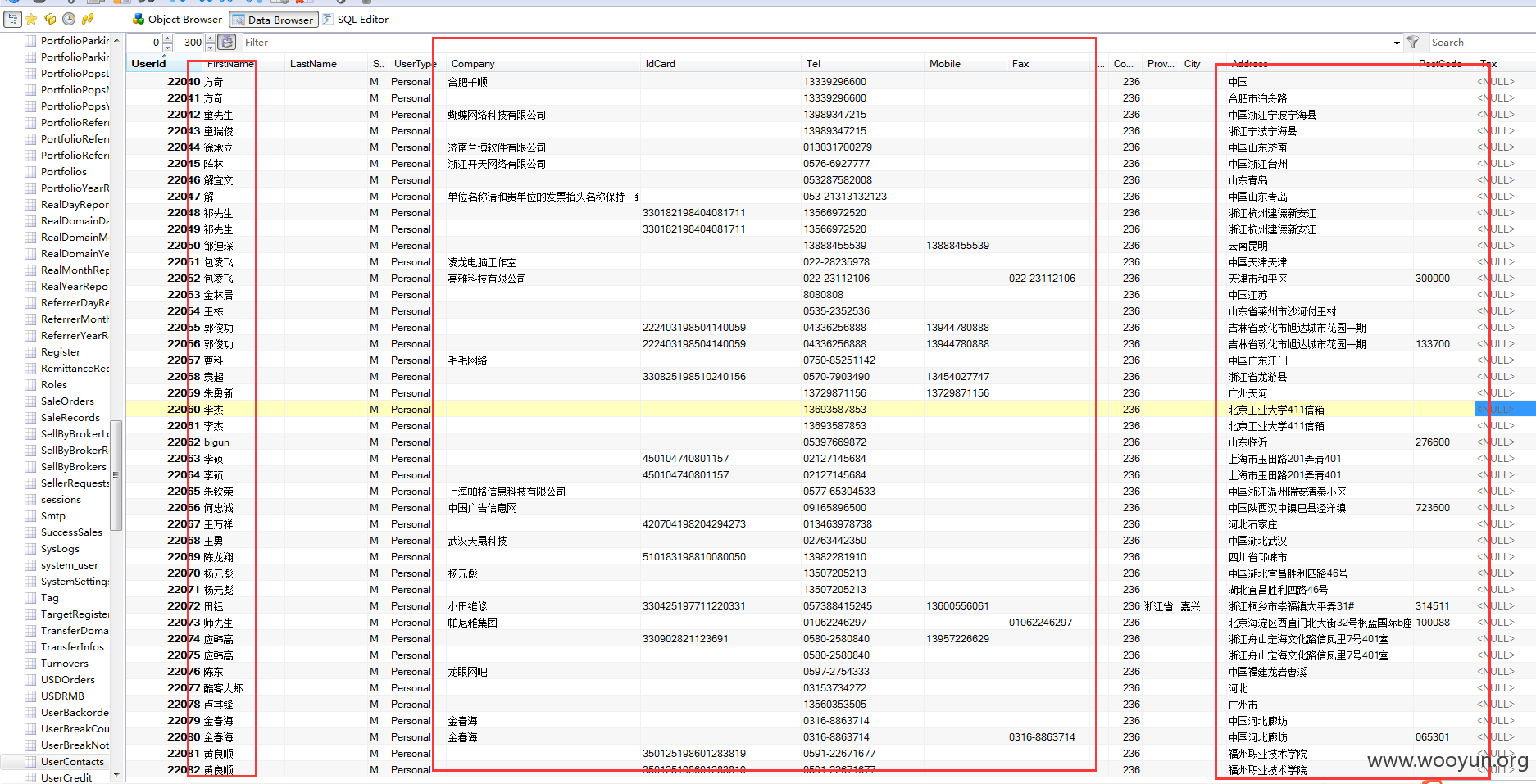Viewport: 1536px width, 784px height.
Task: Click the Tel cell 053-21313132123
Action: pyautogui.click(x=845, y=197)
